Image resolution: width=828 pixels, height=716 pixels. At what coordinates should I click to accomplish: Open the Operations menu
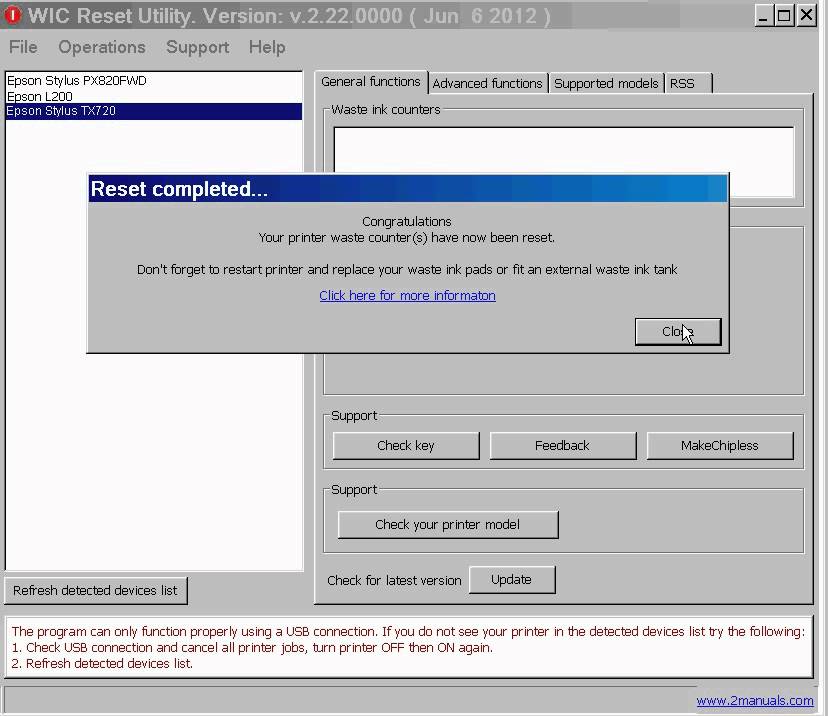(102, 47)
